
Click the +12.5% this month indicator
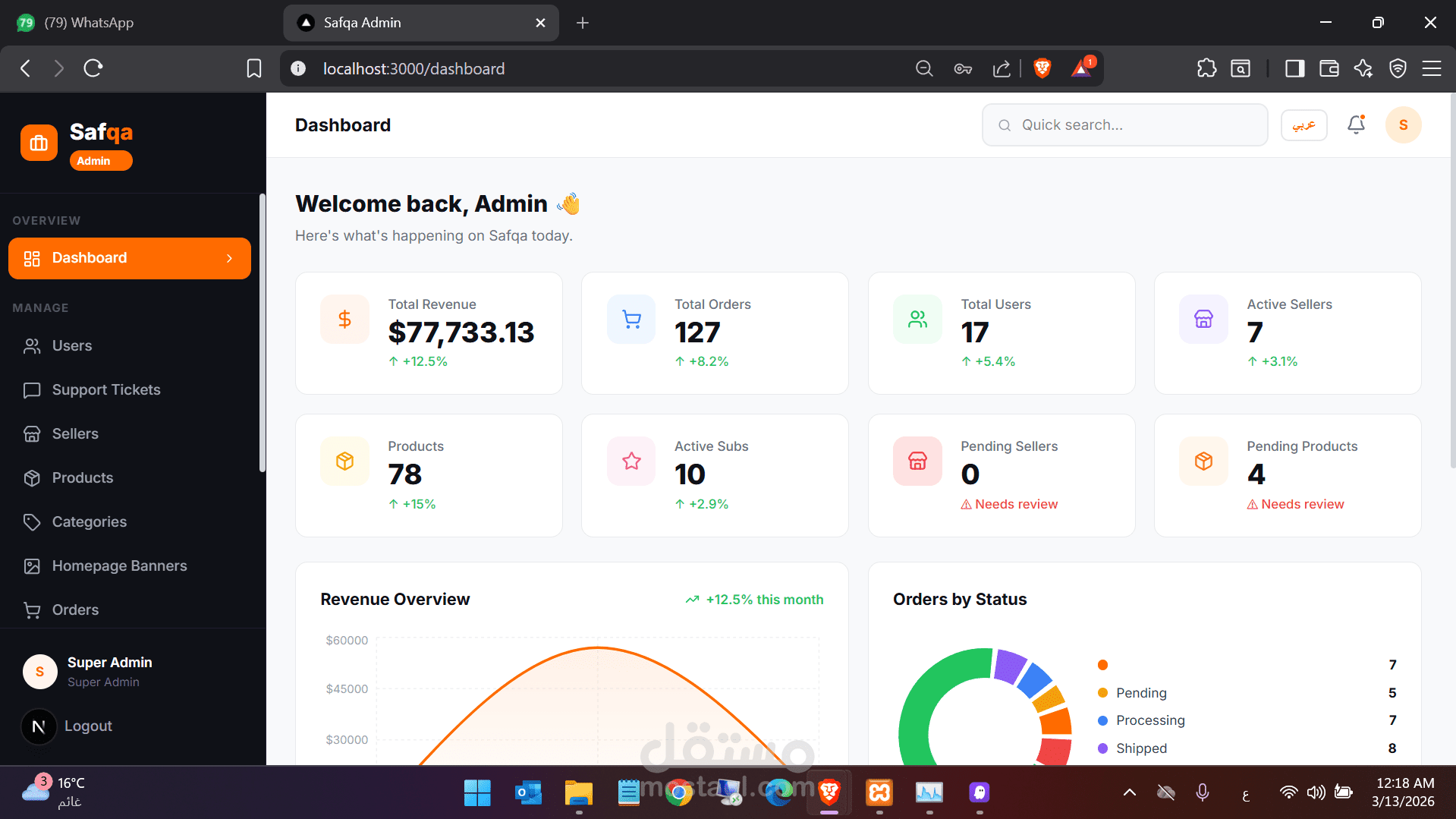tap(754, 600)
